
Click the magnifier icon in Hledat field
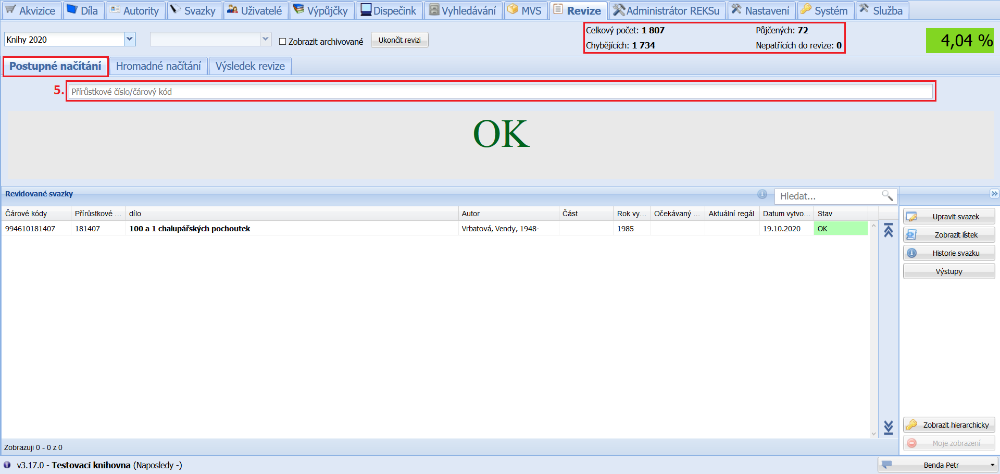click(x=886, y=196)
